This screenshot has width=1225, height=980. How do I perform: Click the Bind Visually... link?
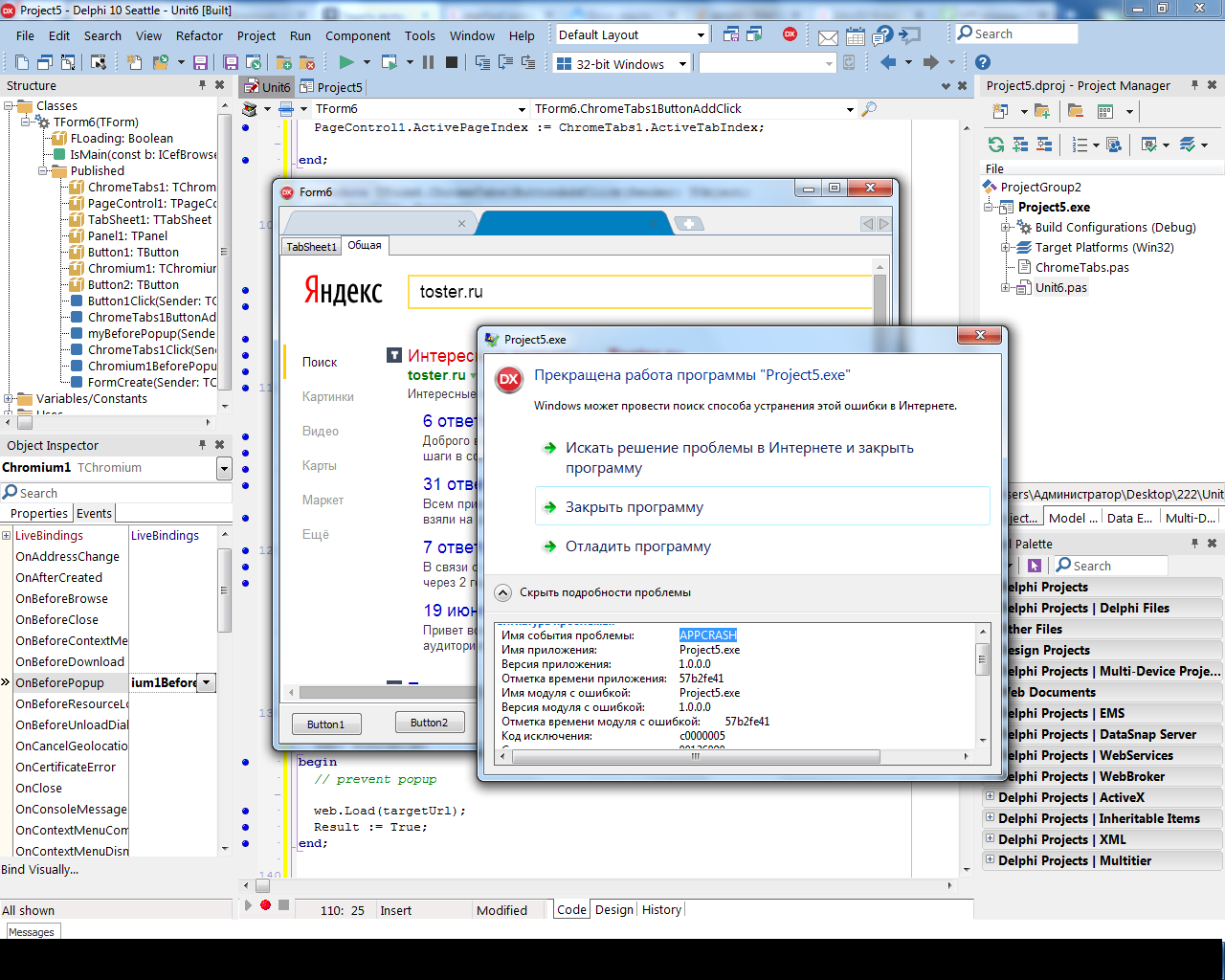(x=40, y=869)
